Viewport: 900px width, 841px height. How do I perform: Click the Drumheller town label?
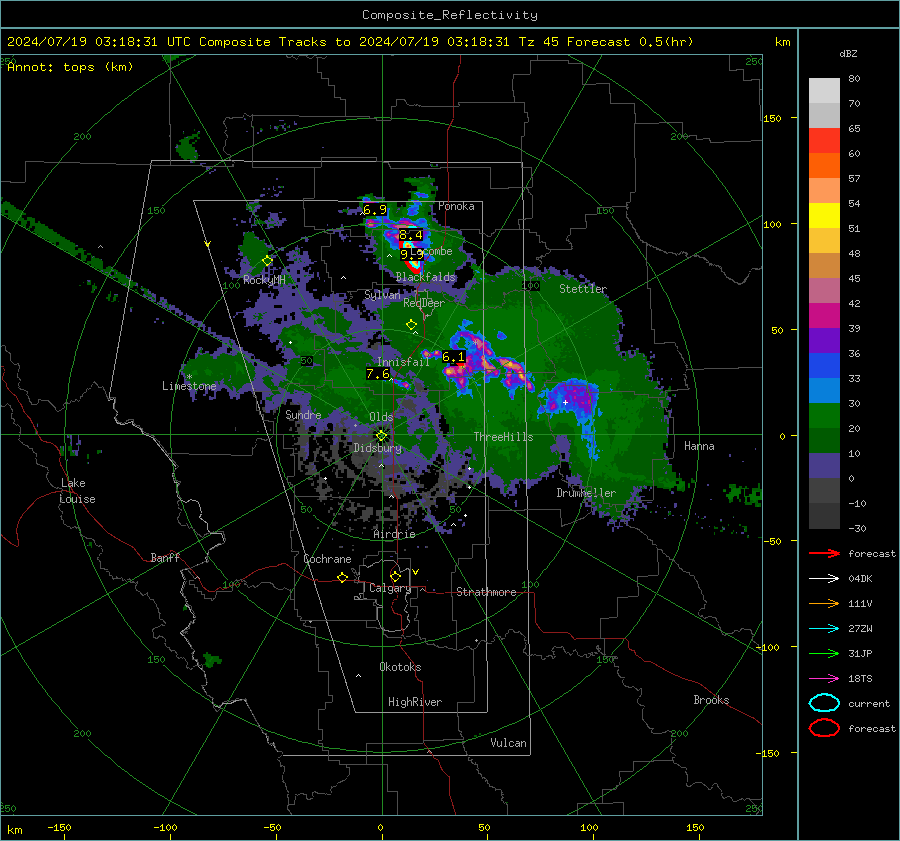pyautogui.click(x=586, y=493)
